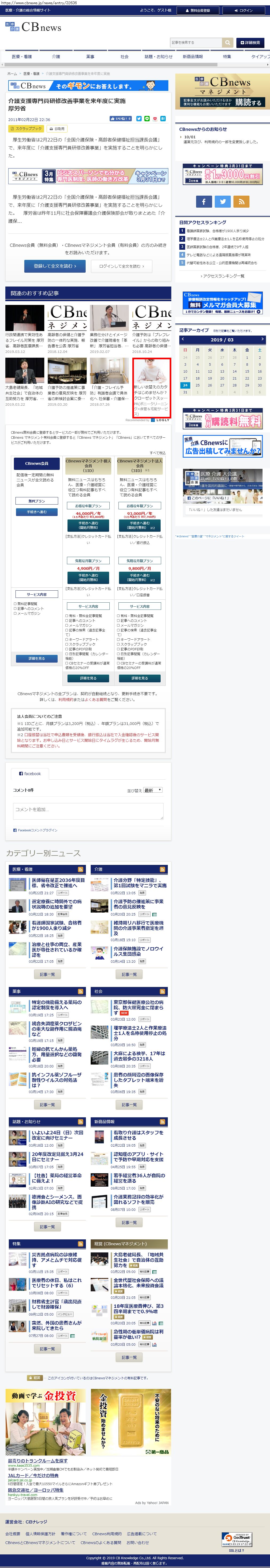Open 個人情報保護方針 footer link
Viewport: 270px width, 1568px height.
pos(40,1533)
